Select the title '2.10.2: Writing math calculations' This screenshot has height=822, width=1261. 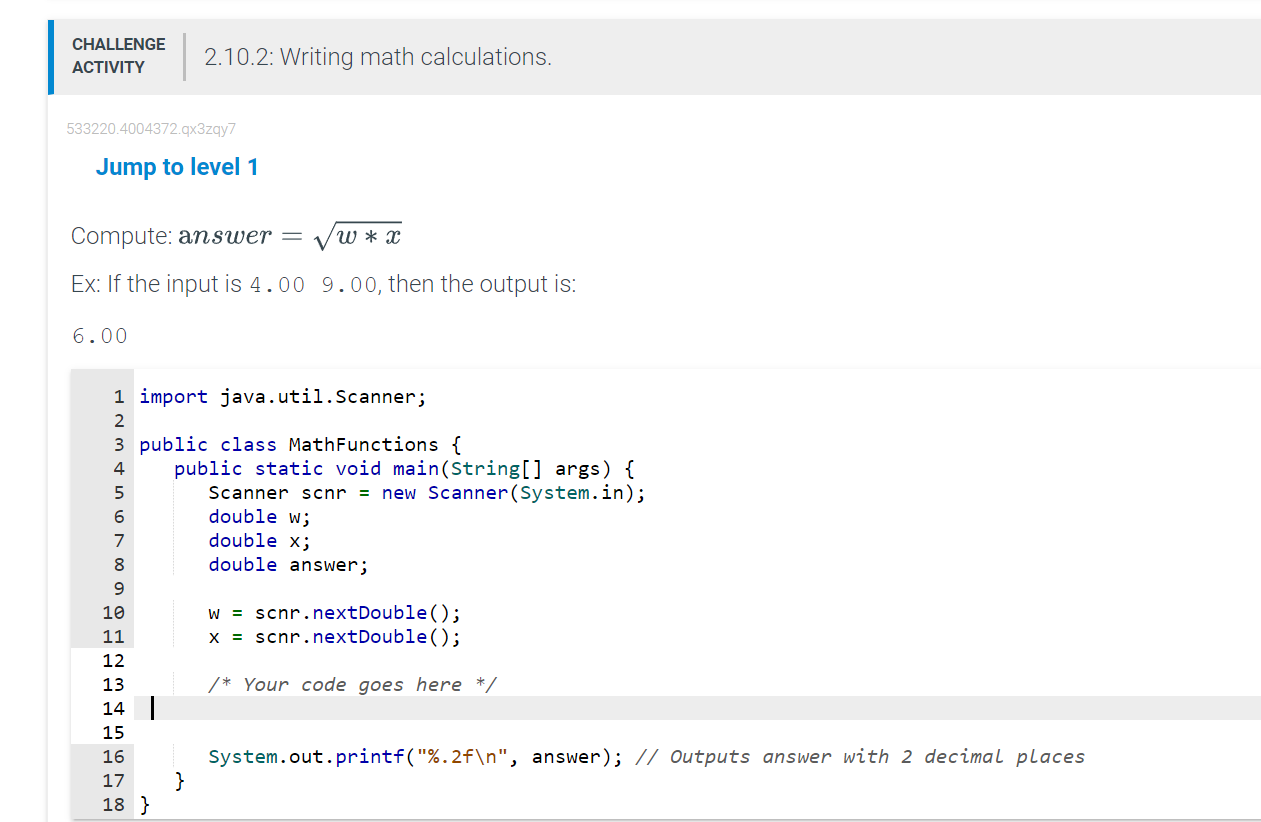pos(377,57)
